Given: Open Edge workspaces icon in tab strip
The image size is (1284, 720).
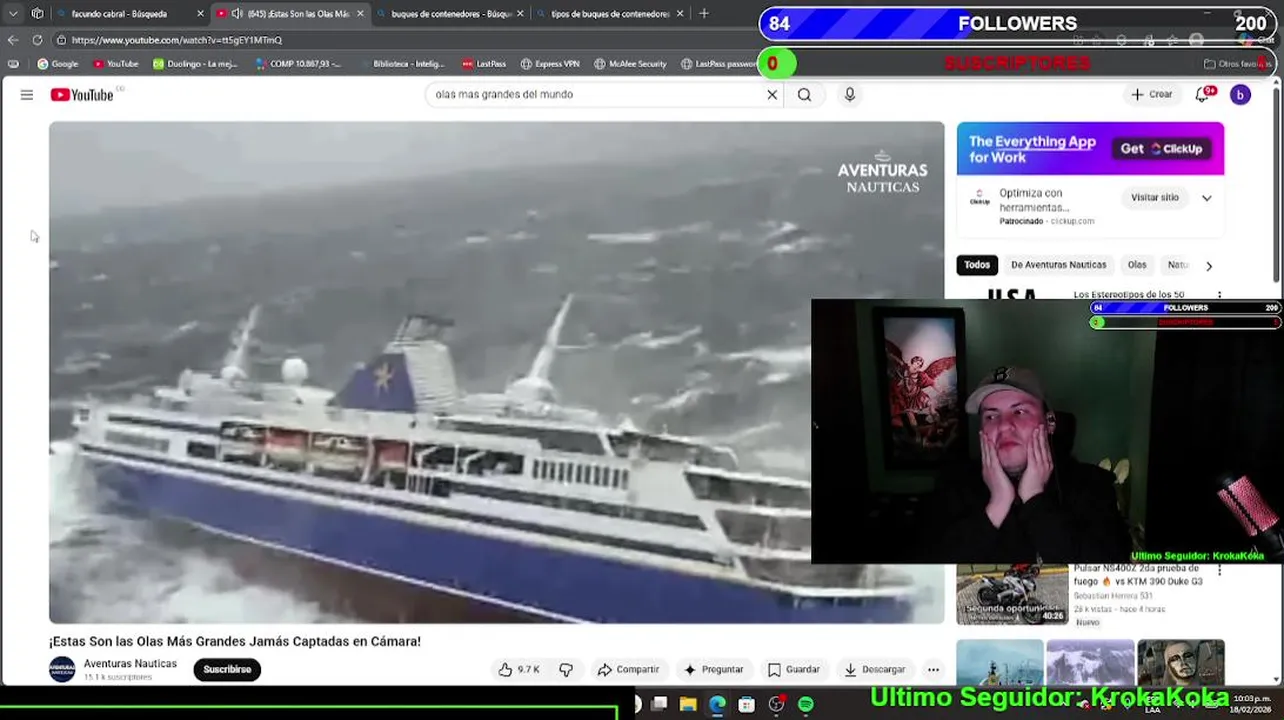Looking at the screenshot, I should [37, 13].
